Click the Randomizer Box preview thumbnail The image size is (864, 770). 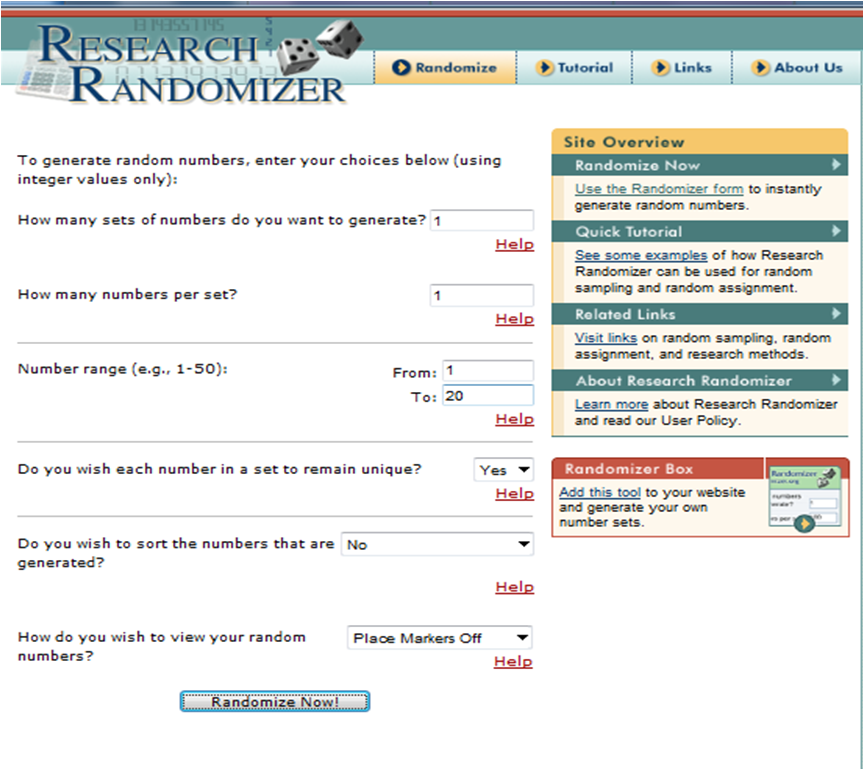pos(804,497)
